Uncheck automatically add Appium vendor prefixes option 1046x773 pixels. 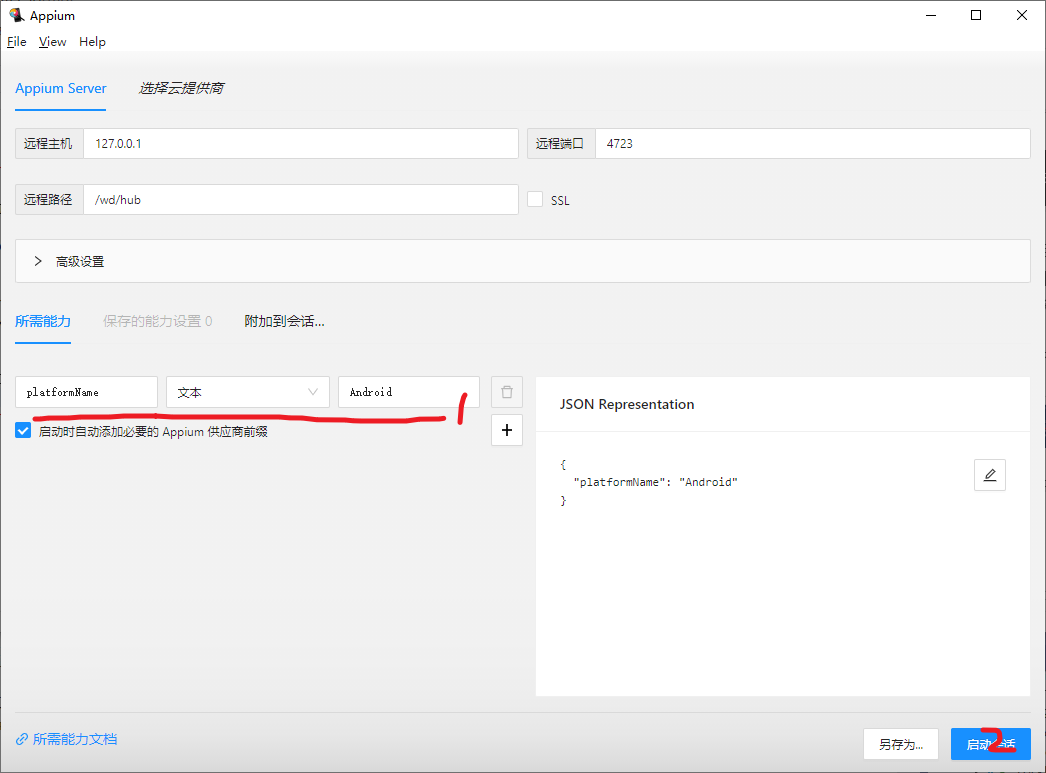click(x=22, y=430)
